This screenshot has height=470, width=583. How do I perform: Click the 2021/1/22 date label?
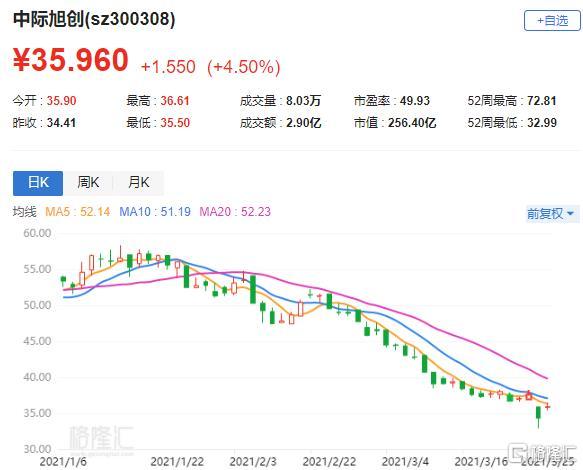coord(177,462)
